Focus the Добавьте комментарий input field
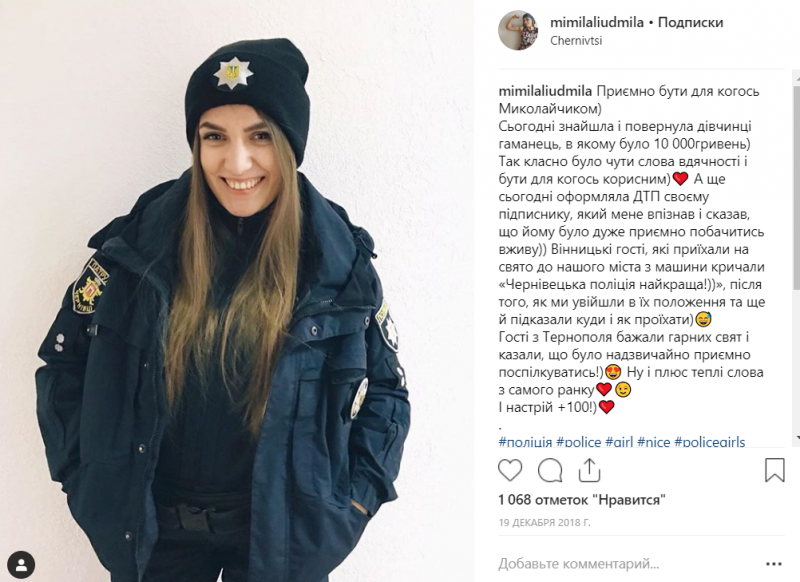Image resolution: width=800 pixels, height=582 pixels. [628, 564]
